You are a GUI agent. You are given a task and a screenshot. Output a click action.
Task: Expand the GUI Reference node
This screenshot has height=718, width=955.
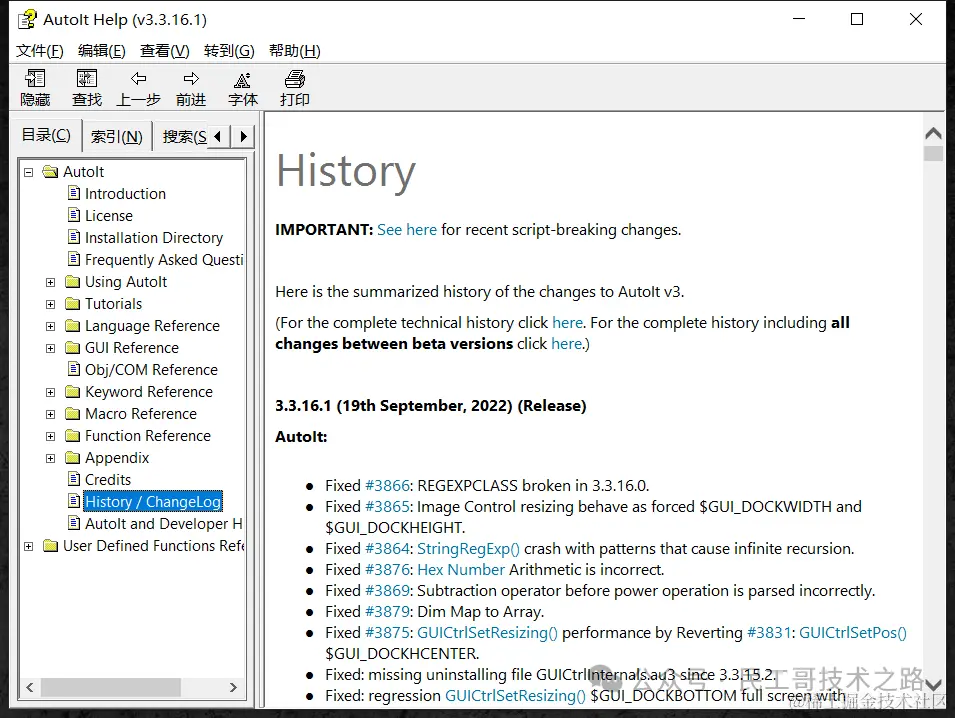[51, 348]
